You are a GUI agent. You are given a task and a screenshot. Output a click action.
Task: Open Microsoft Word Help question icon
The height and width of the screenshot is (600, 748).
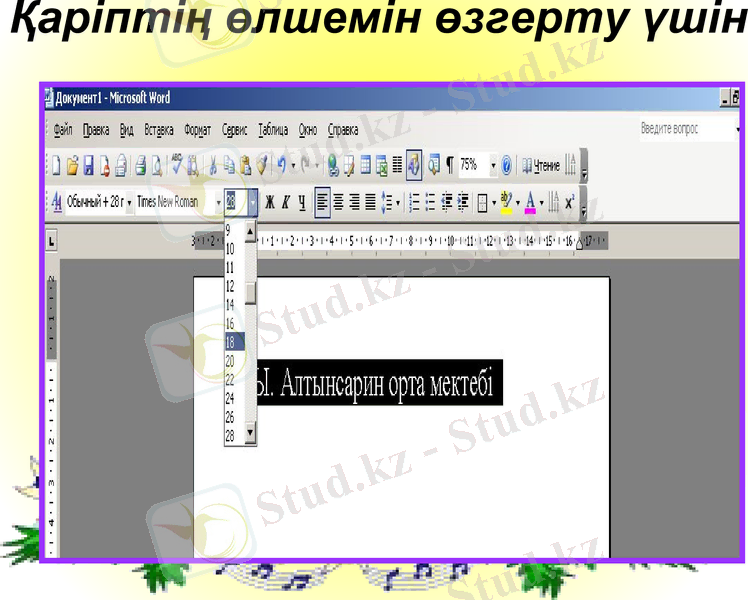point(507,166)
